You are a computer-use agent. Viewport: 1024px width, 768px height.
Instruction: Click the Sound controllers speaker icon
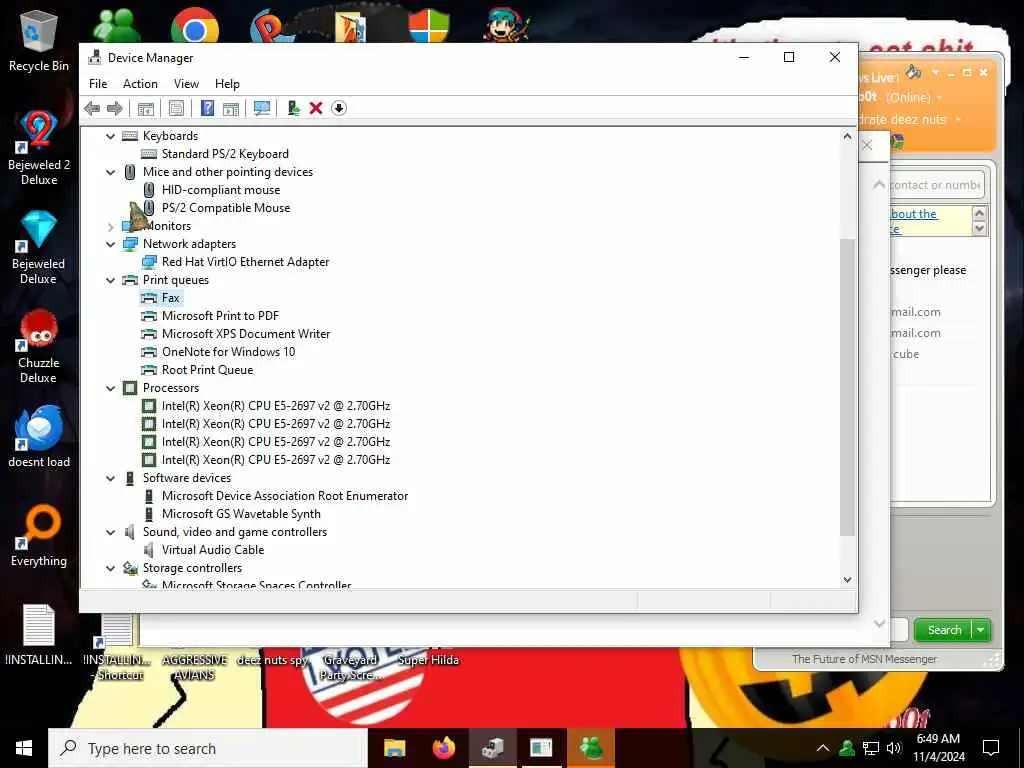point(130,532)
